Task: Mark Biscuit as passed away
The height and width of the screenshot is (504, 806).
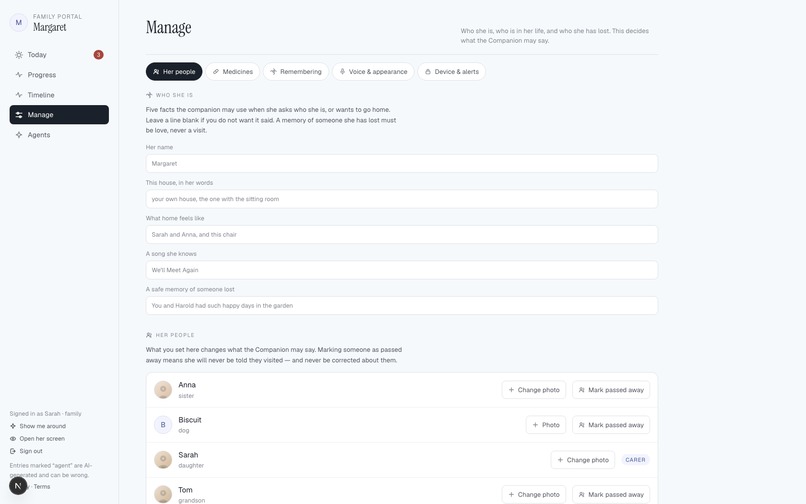Action: pos(611,425)
